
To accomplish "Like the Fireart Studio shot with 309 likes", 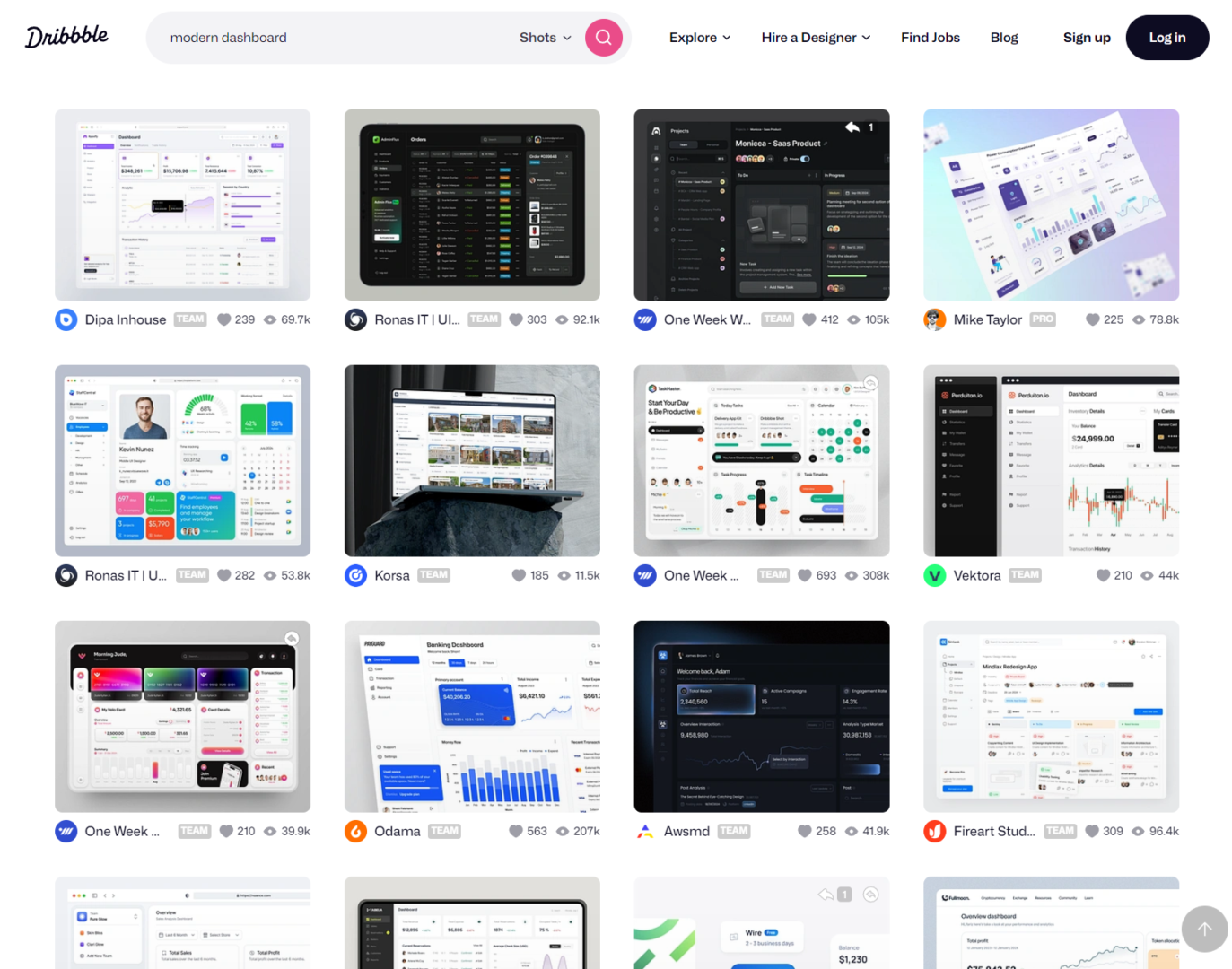I will click(x=1092, y=831).
